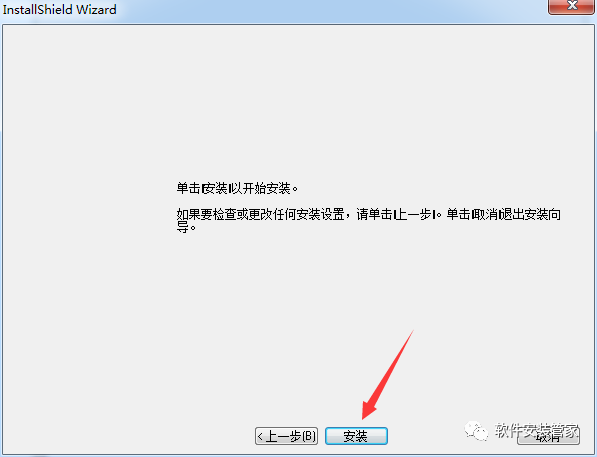597x457 pixels.
Task: Click the red arrow pointing at 安装
Action: 387,376
